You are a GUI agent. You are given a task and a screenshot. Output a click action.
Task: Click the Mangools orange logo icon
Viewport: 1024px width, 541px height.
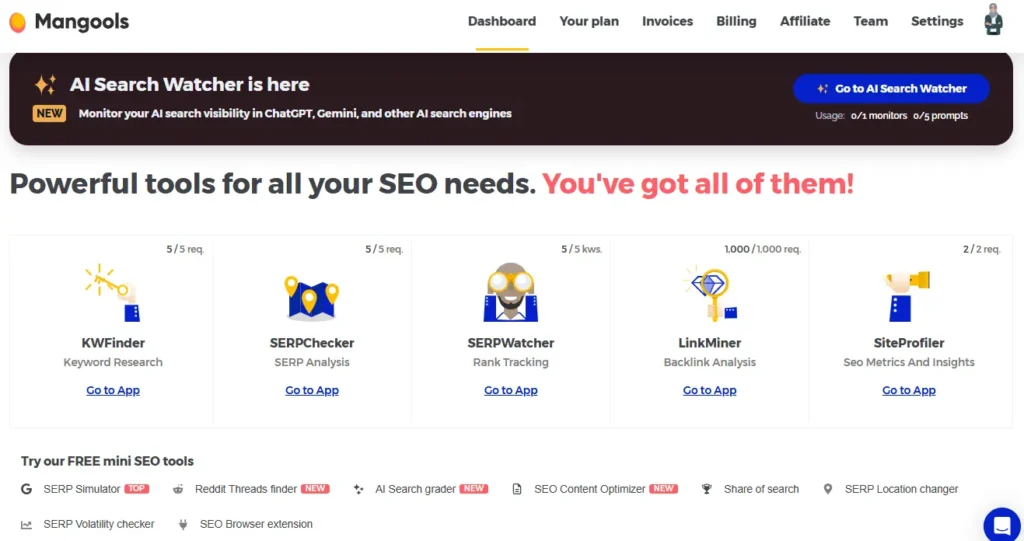[x=18, y=22]
